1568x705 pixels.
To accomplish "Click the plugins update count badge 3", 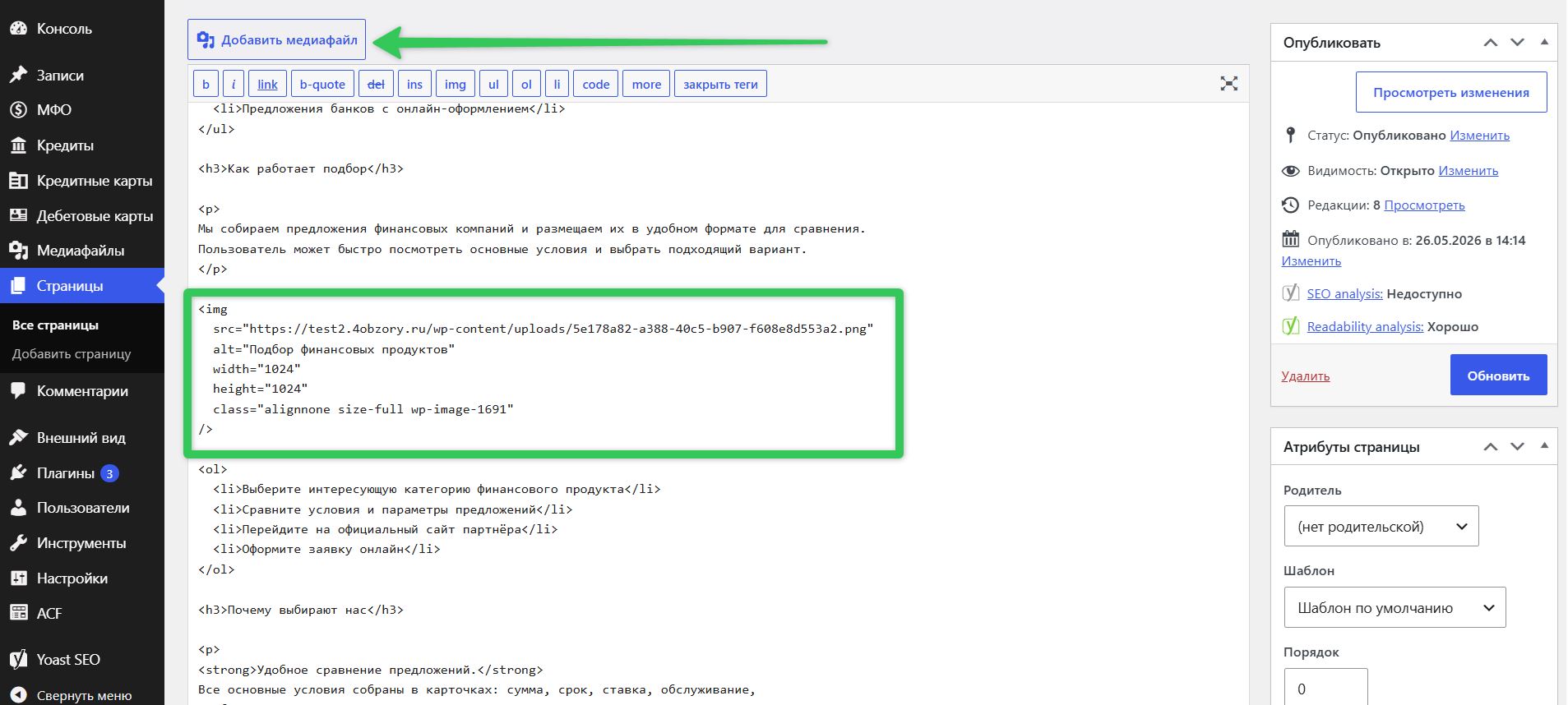I will (109, 473).
